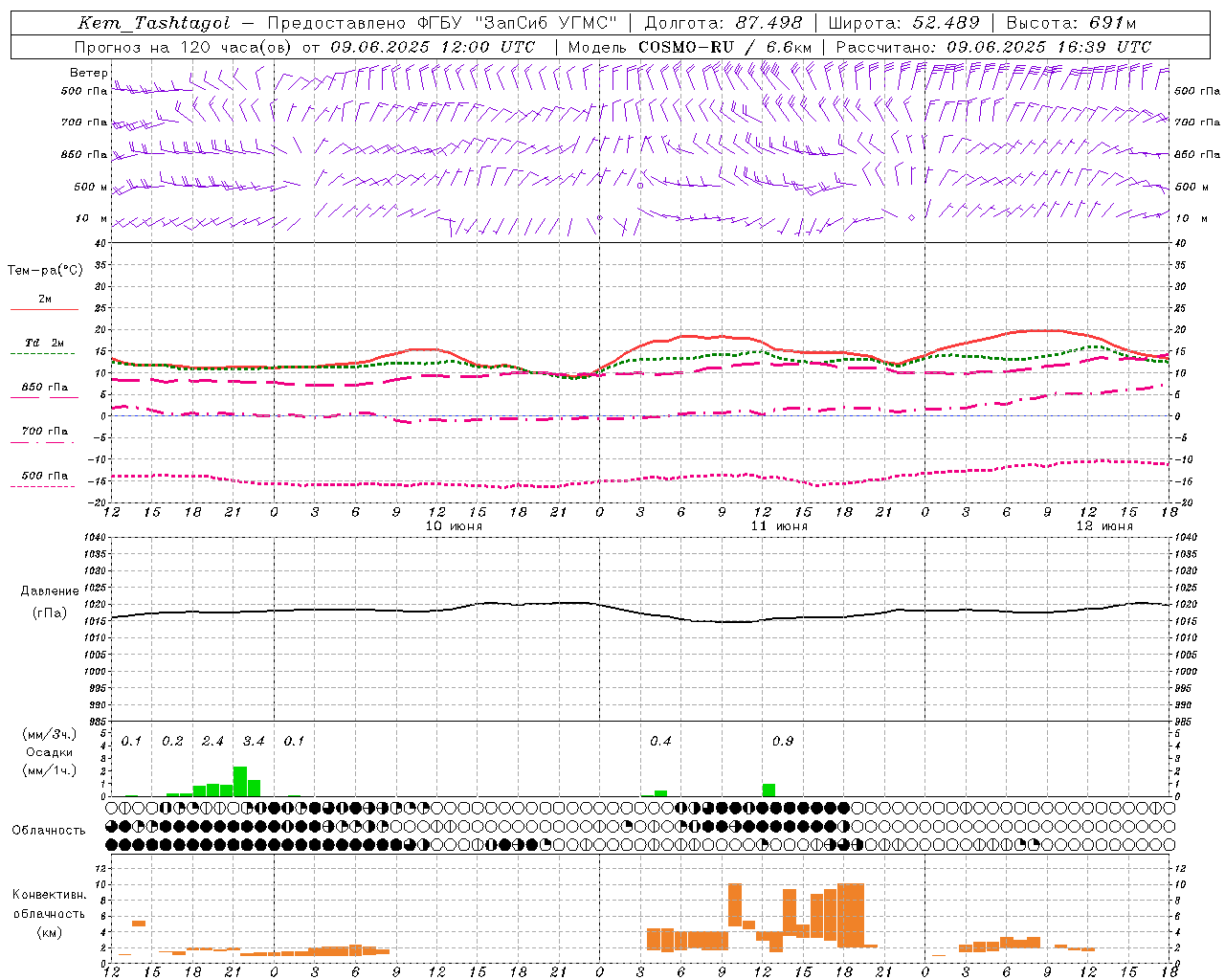Select the provider text ФГБУ "ЗапСиб УГМС"
The image size is (1225, 980).
point(518,23)
